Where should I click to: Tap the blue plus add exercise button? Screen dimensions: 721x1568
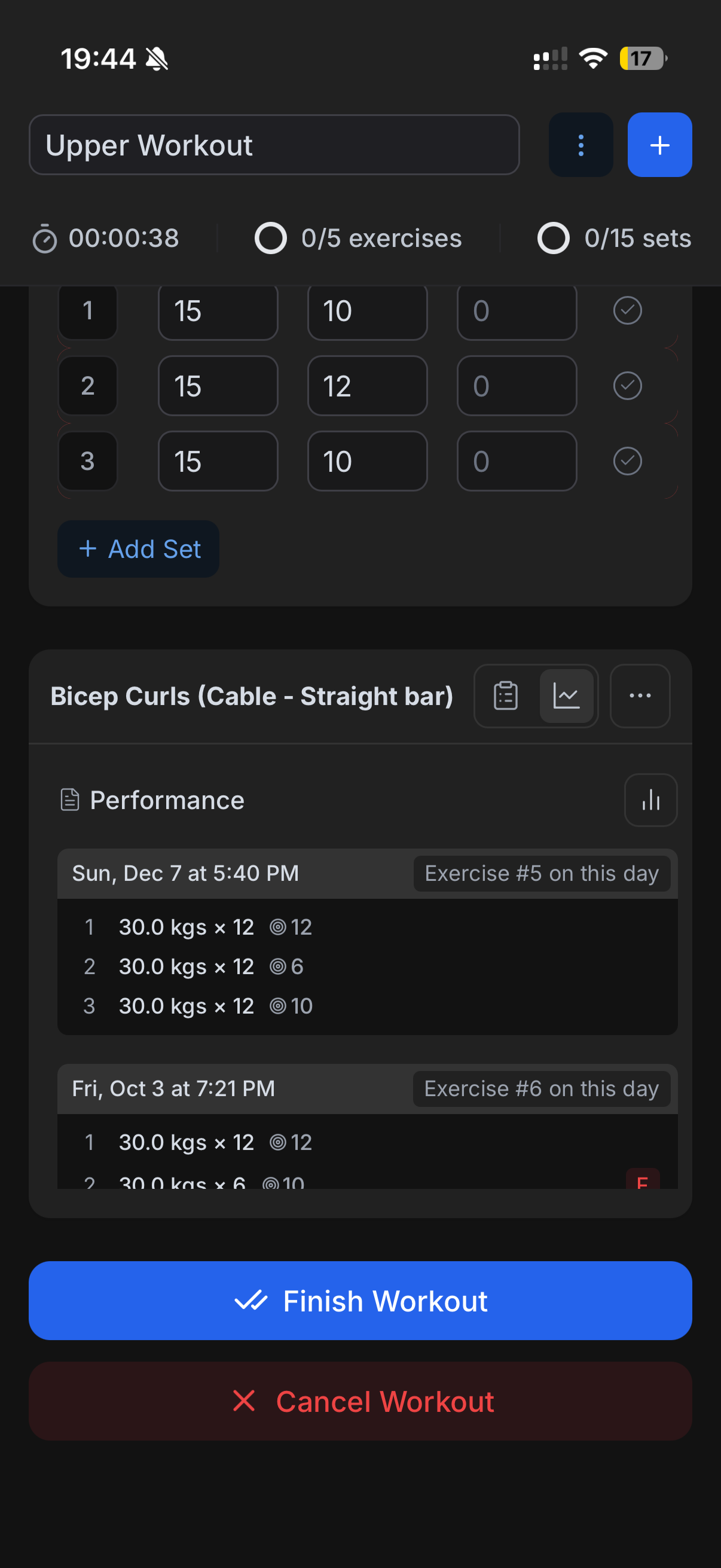coord(659,145)
